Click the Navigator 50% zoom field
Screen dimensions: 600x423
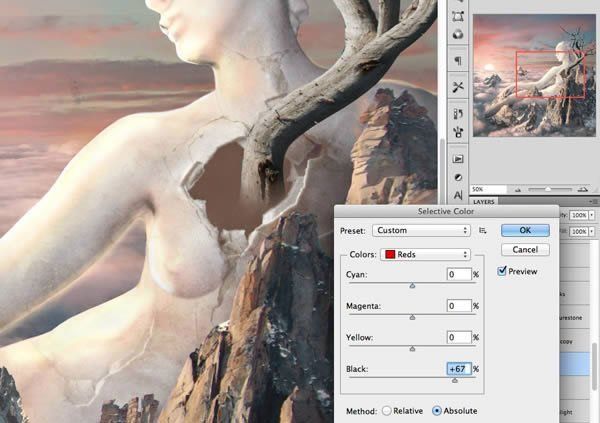coord(488,189)
